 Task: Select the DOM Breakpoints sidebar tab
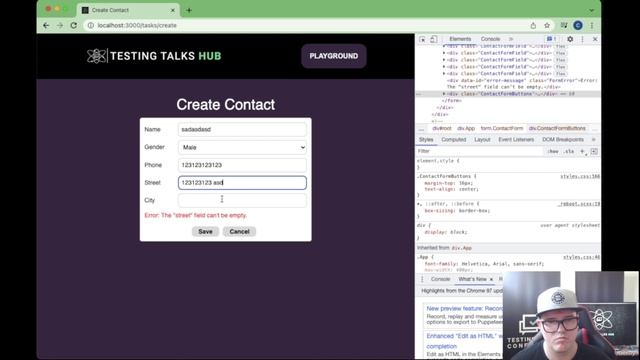click(563, 140)
